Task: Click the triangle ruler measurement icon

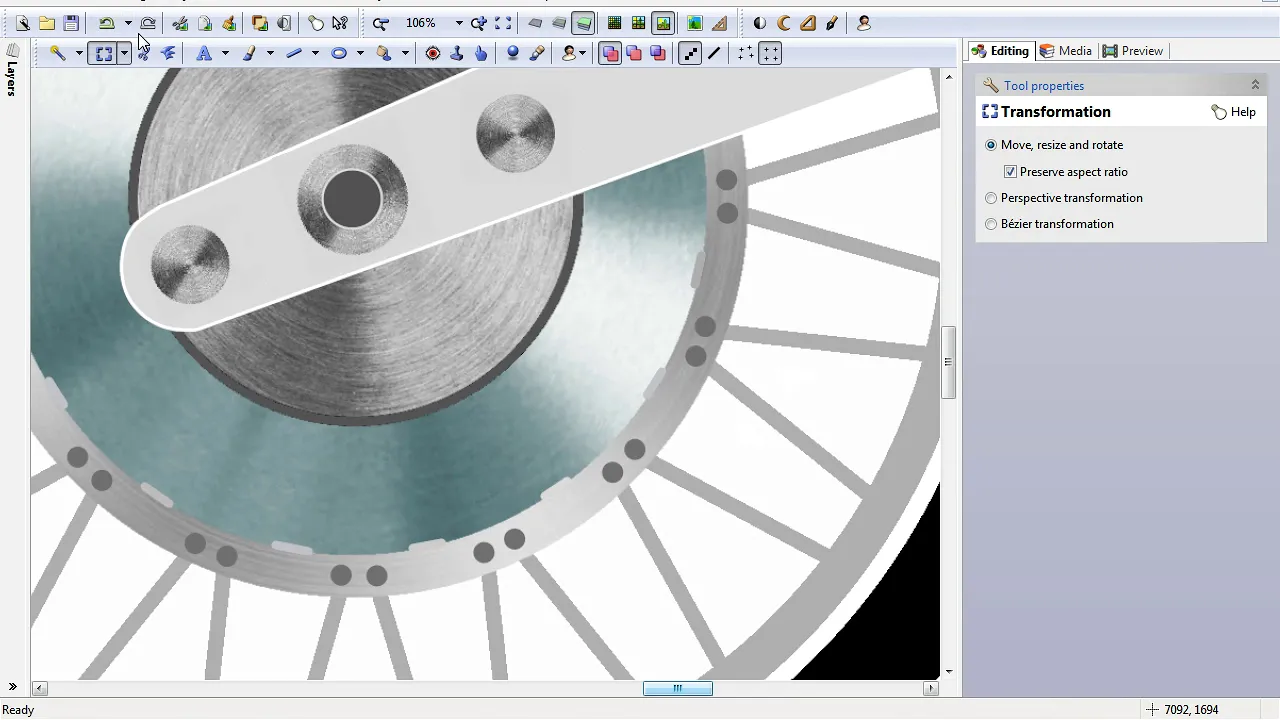Action: (x=719, y=23)
